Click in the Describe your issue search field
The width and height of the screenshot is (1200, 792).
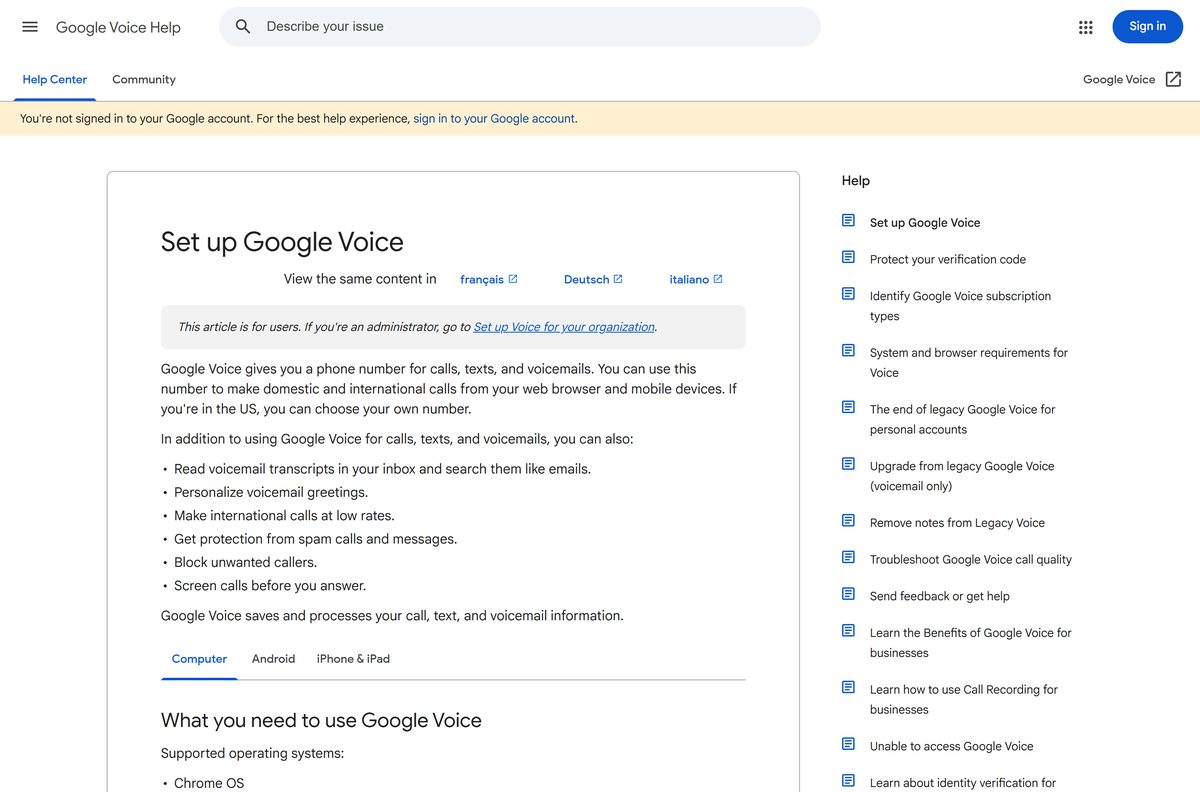(x=520, y=27)
